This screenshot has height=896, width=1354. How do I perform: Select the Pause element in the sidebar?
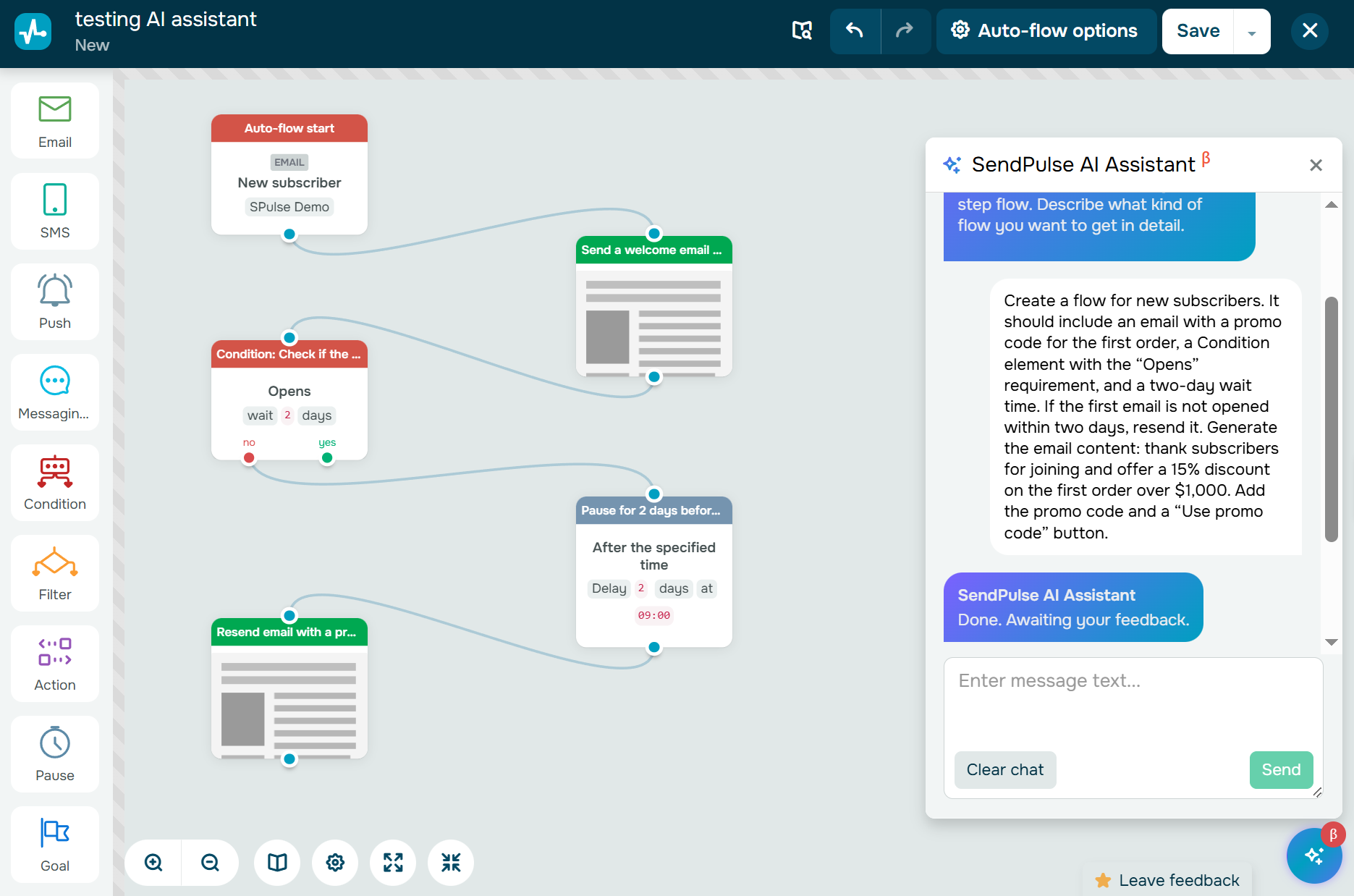(54, 753)
